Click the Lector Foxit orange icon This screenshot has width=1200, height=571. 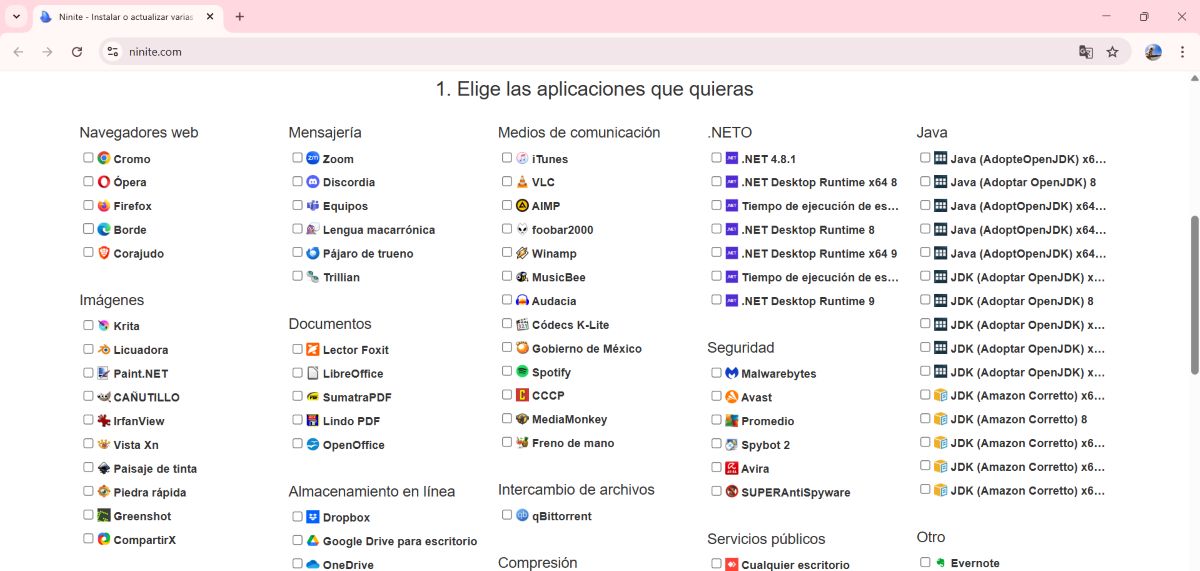[312, 350]
